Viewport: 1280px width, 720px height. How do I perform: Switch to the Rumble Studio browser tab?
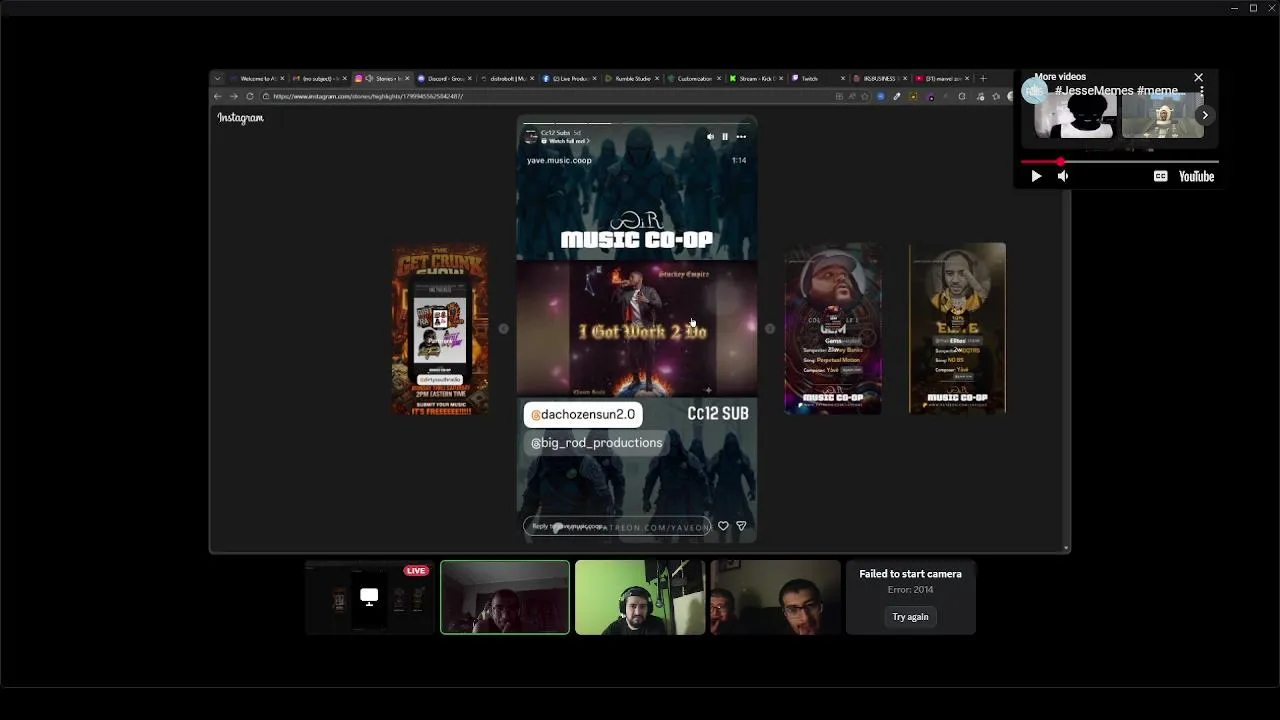click(x=630, y=78)
